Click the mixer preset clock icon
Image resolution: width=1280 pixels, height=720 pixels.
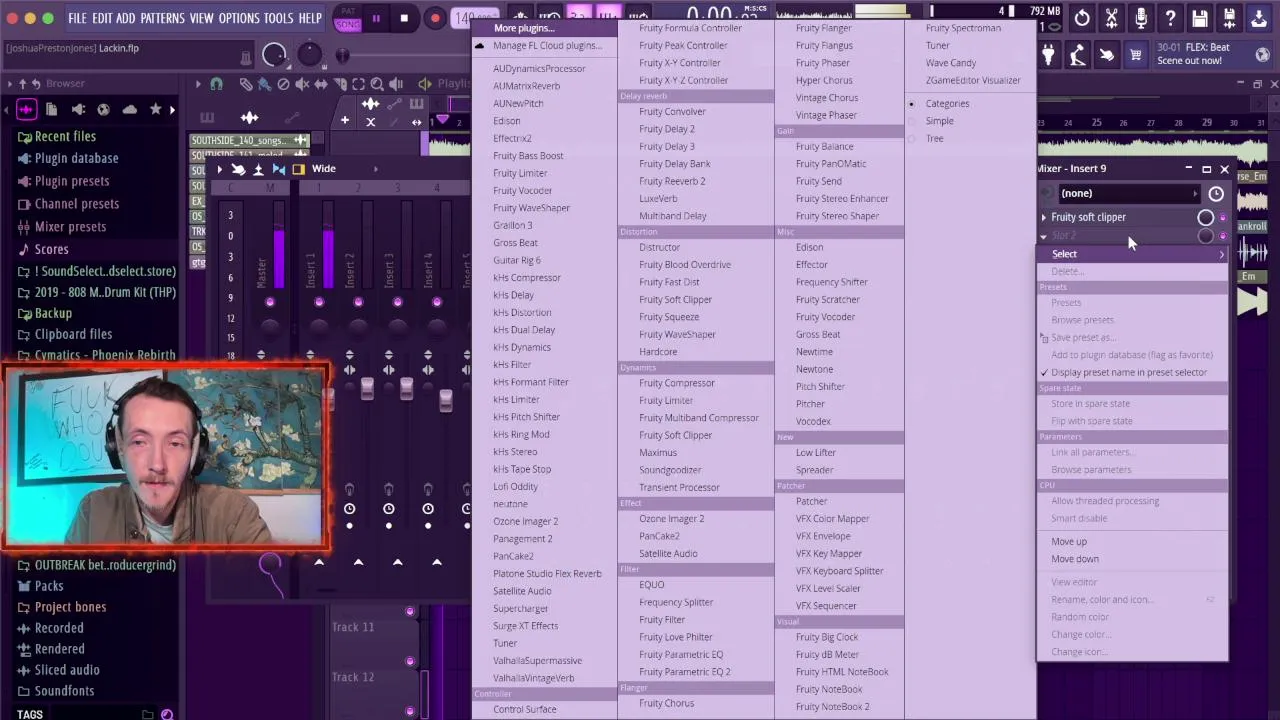click(1216, 194)
